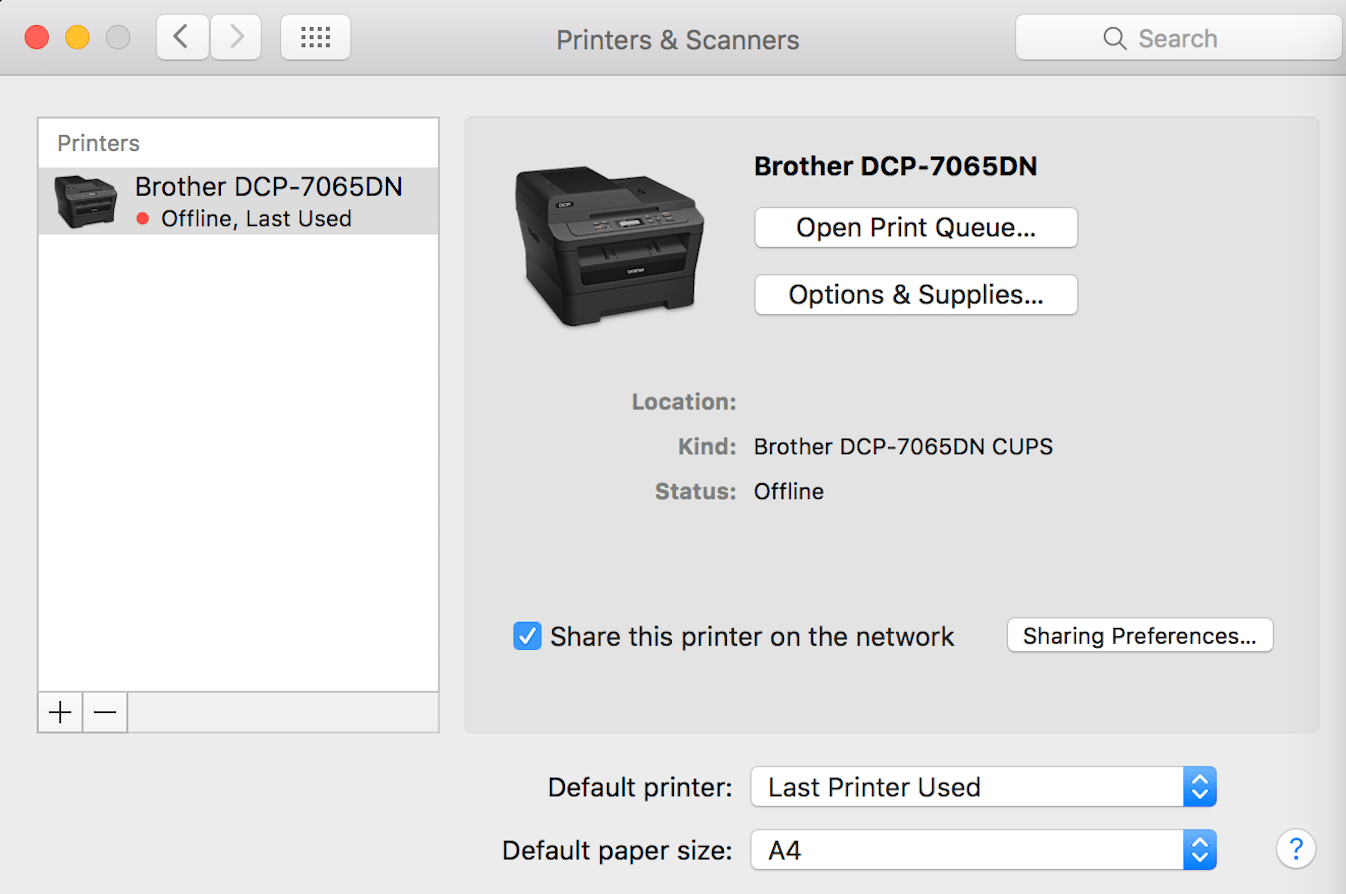Viewport: 1346px width, 894px height.
Task: Click the printer preview image for Brother DCP-7065DN
Action: [x=610, y=243]
